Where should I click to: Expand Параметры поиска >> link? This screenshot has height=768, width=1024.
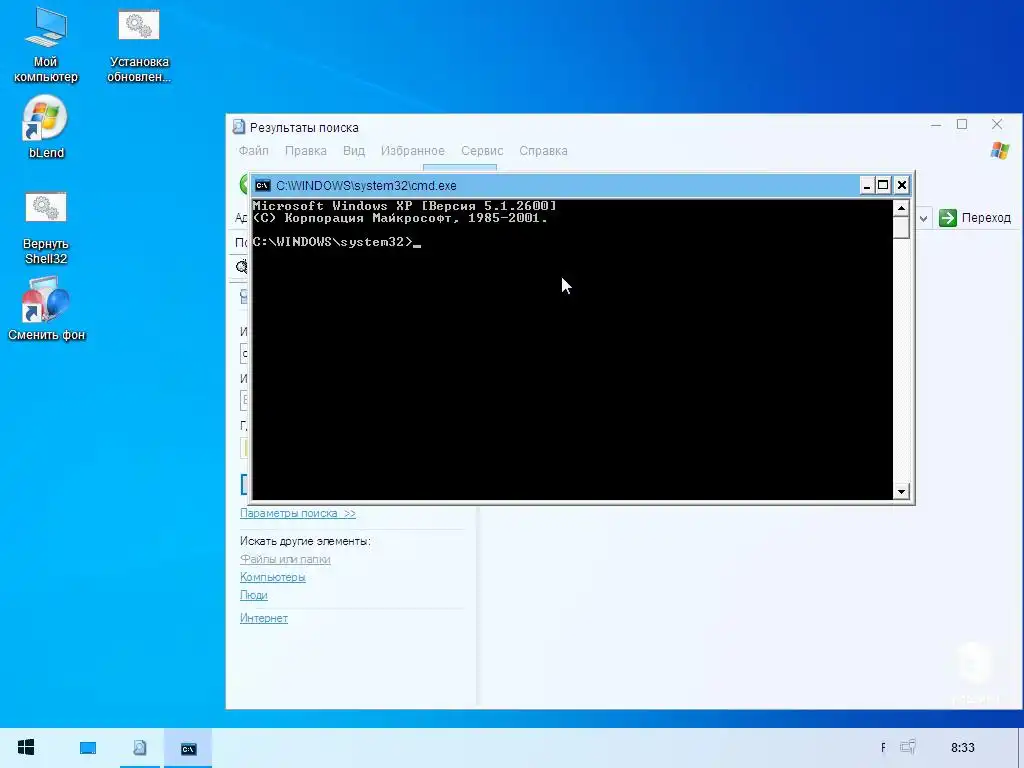point(298,513)
